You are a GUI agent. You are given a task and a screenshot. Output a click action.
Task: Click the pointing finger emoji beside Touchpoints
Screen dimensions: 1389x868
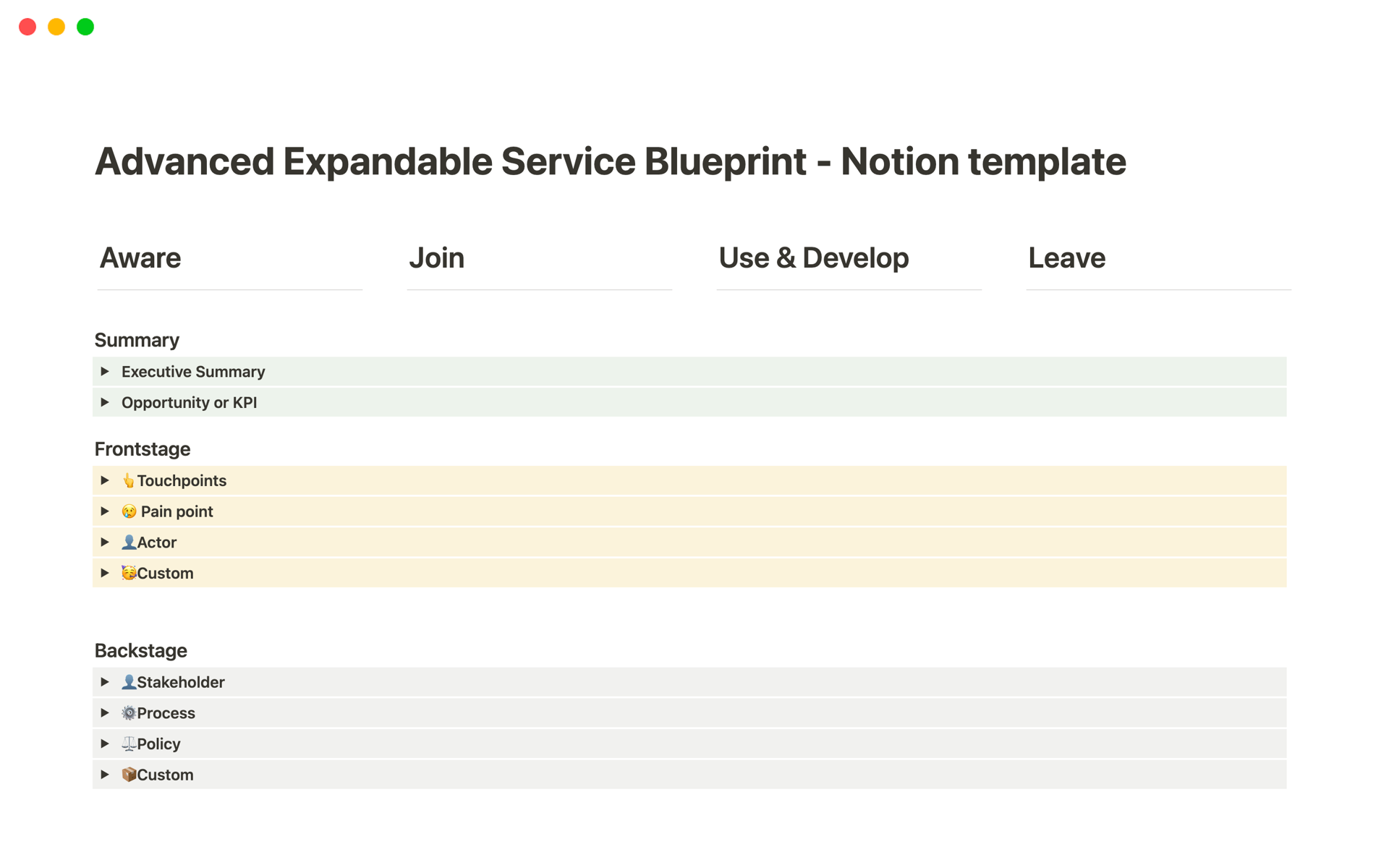[x=129, y=481]
